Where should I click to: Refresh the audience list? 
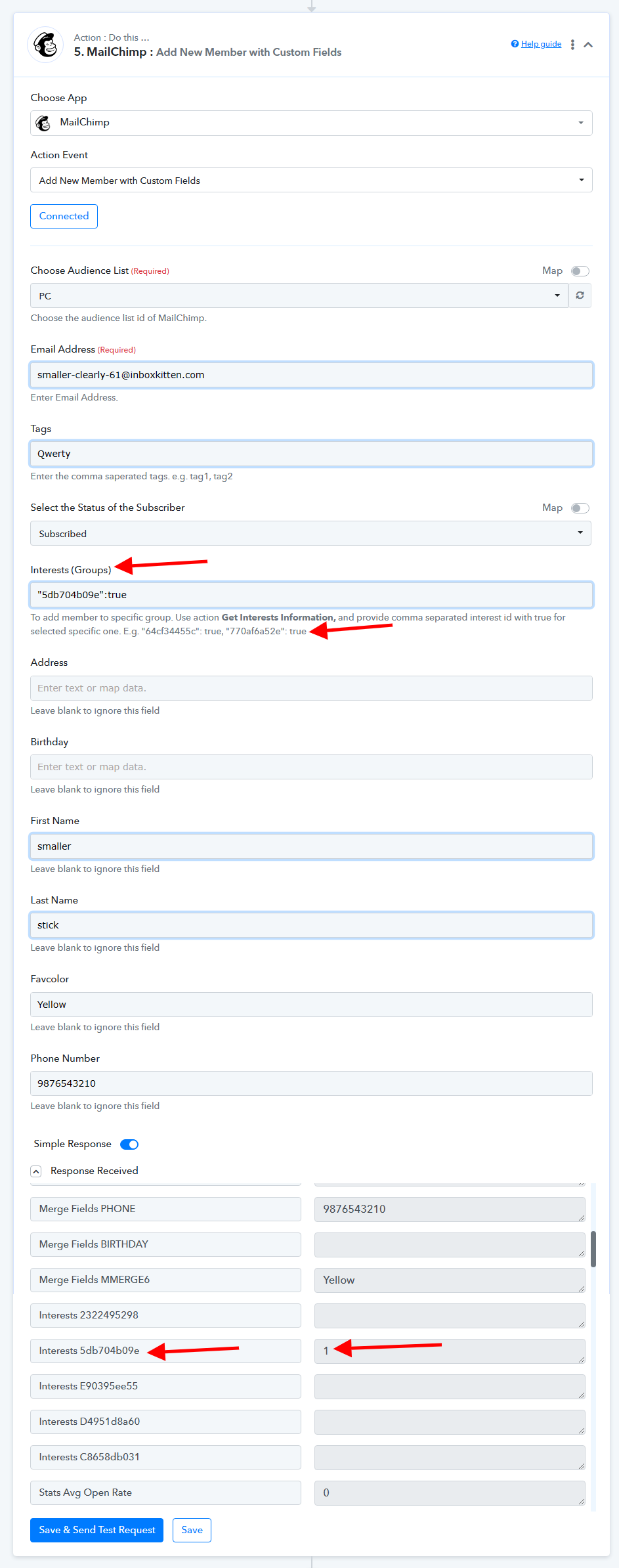point(580,295)
